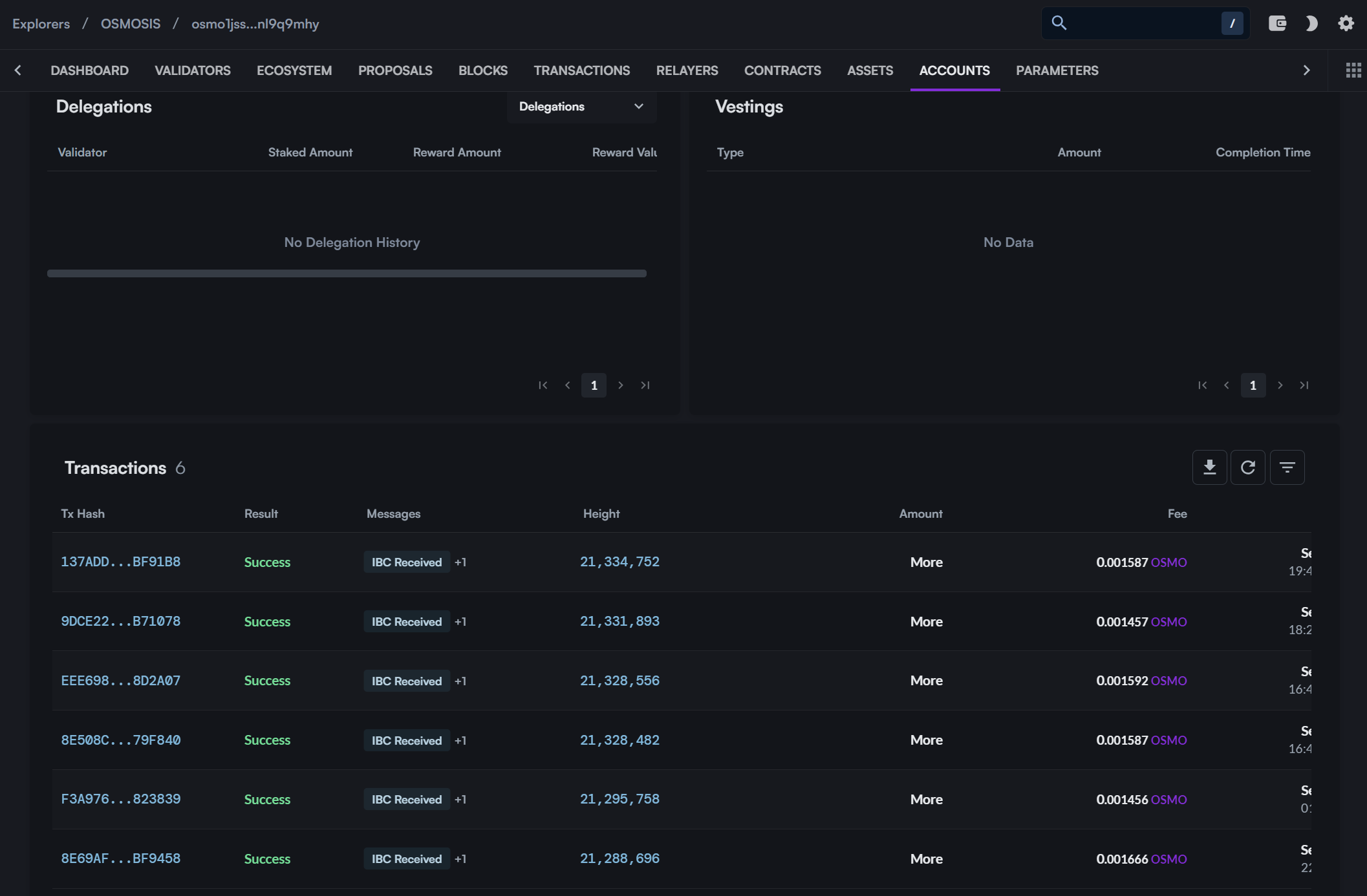This screenshot has height=896, width=1367.
Task: Go to last page in Vestings pagination
Action: coord(1304,385)
